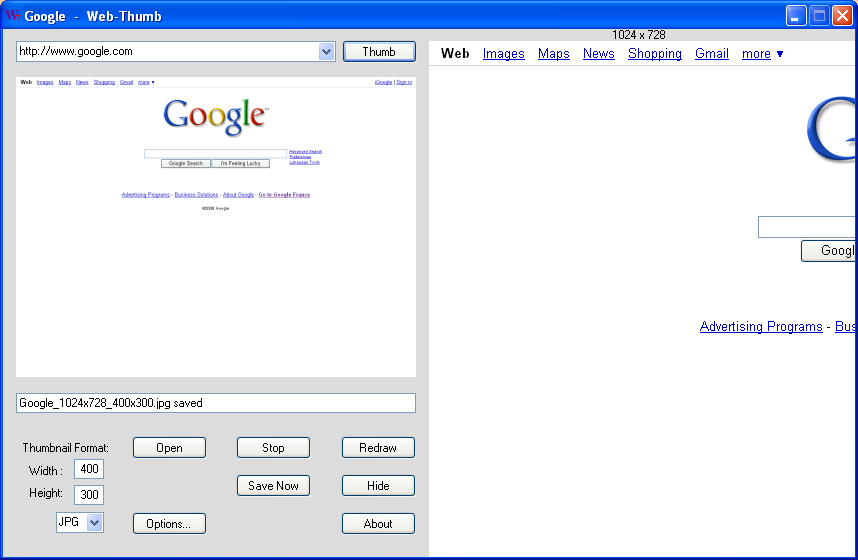The width and height of the screenshot is (858, 560).
Task: Click the '1024 x 728' size label
Action: [x=639, y=35]
